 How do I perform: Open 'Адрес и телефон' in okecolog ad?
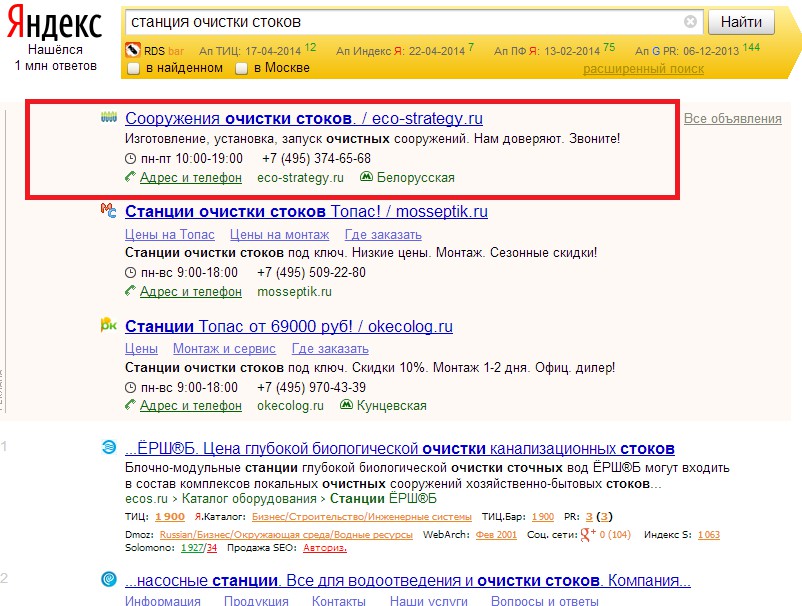coord(191,406)
